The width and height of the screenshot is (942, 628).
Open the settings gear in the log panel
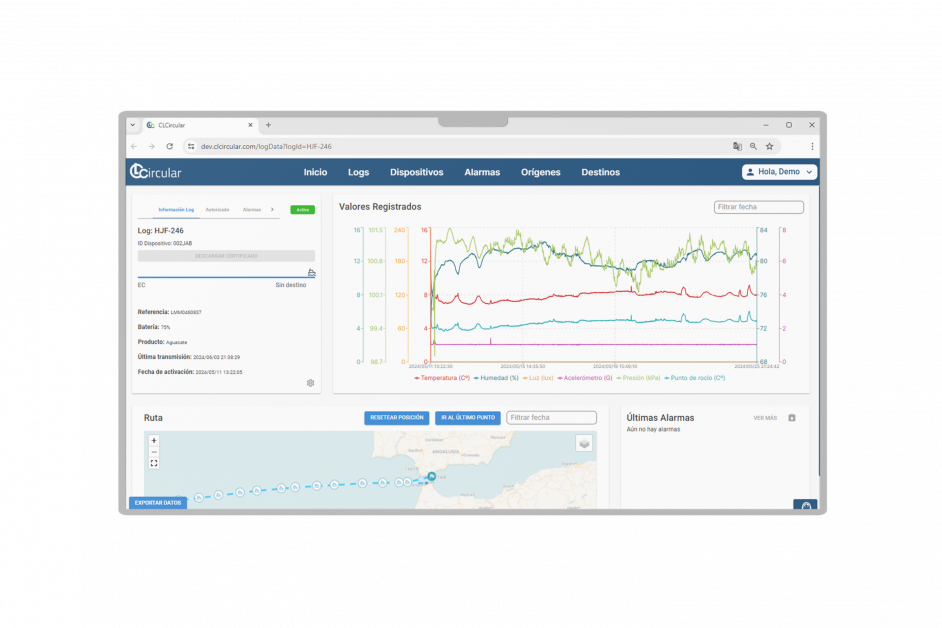310,383
